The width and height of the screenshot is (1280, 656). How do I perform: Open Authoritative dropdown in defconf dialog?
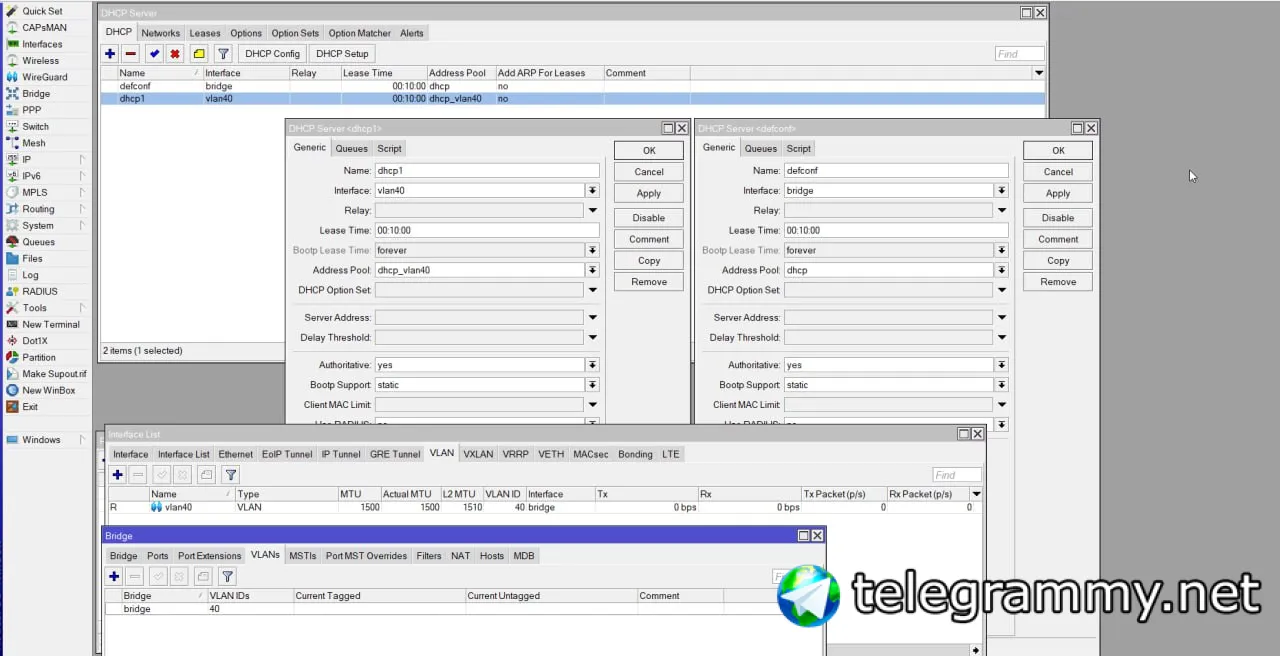click(1001, 366)
